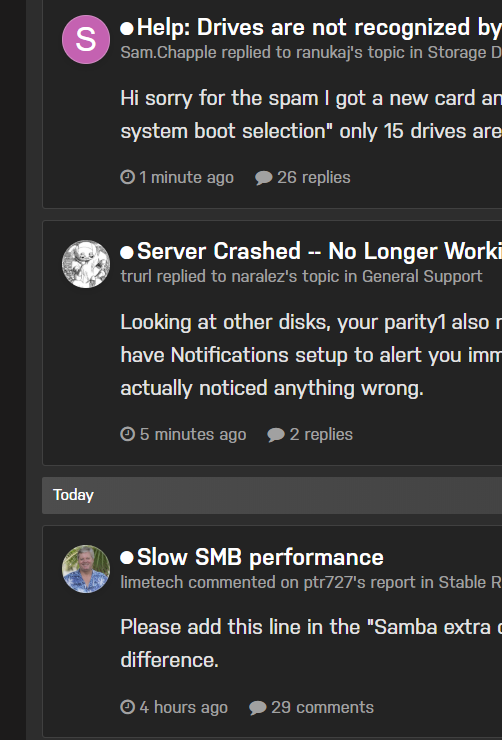Screen dimensions: 502x740
Task: Click unread dot beside Server Crashed topic
Action: click(127, 252)
